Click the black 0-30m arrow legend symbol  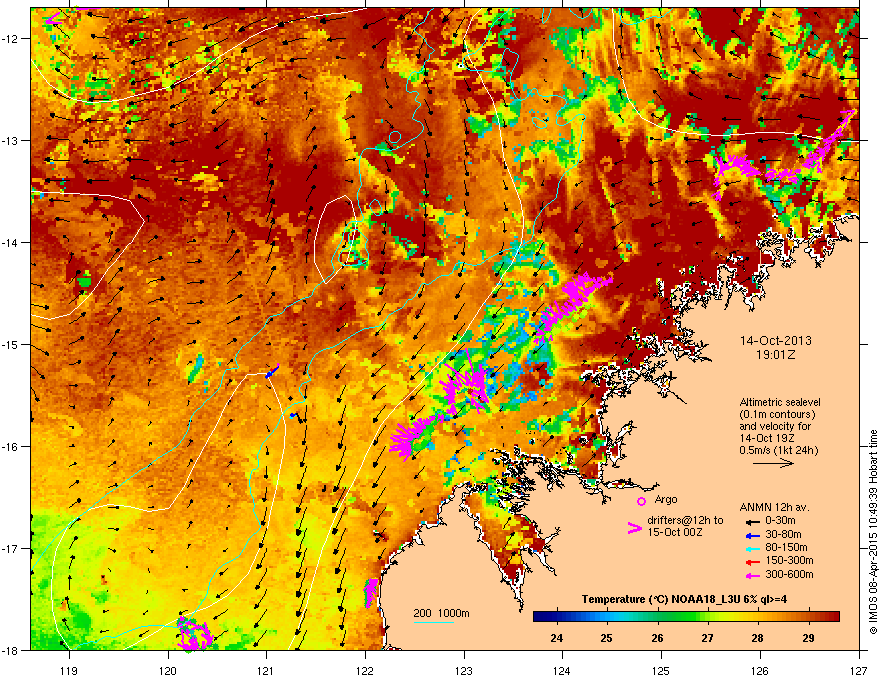752,521
